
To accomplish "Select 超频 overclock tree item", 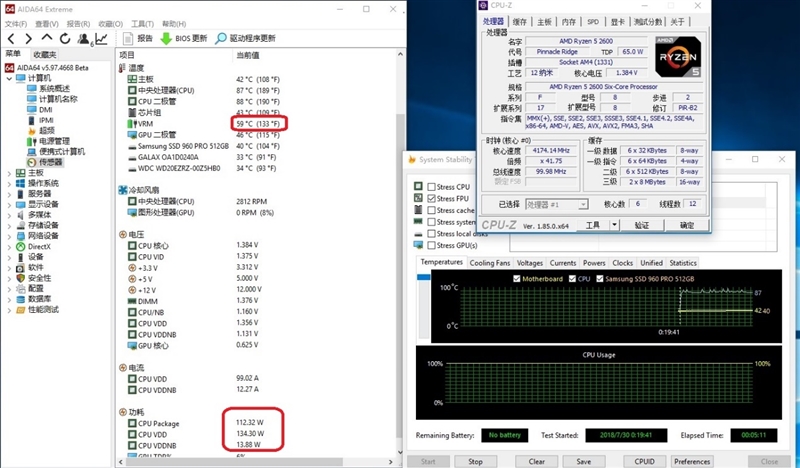I will click(41, 131).
